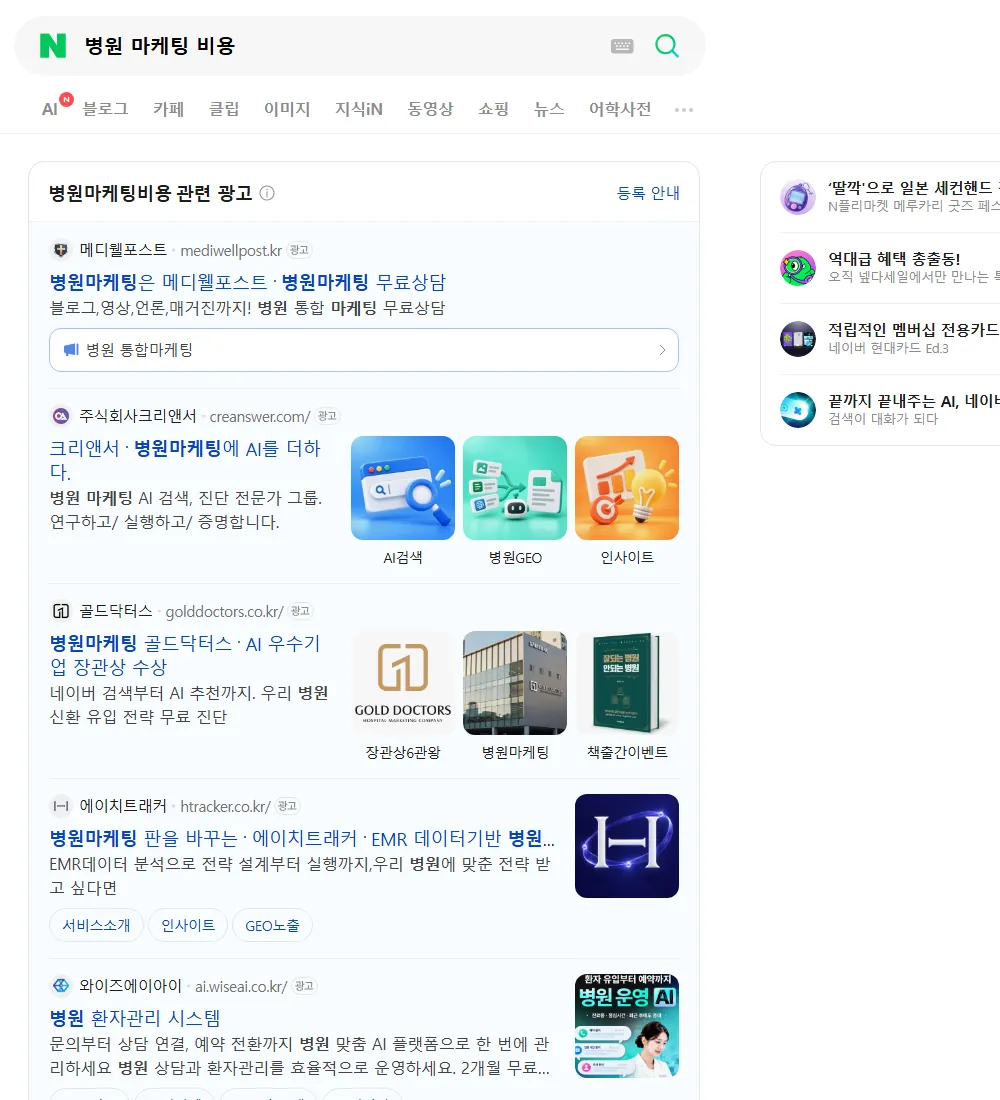Click the 골드닥터스 advertiser name
Viewport: 1000px width, 1100px height.
point(115,611)
